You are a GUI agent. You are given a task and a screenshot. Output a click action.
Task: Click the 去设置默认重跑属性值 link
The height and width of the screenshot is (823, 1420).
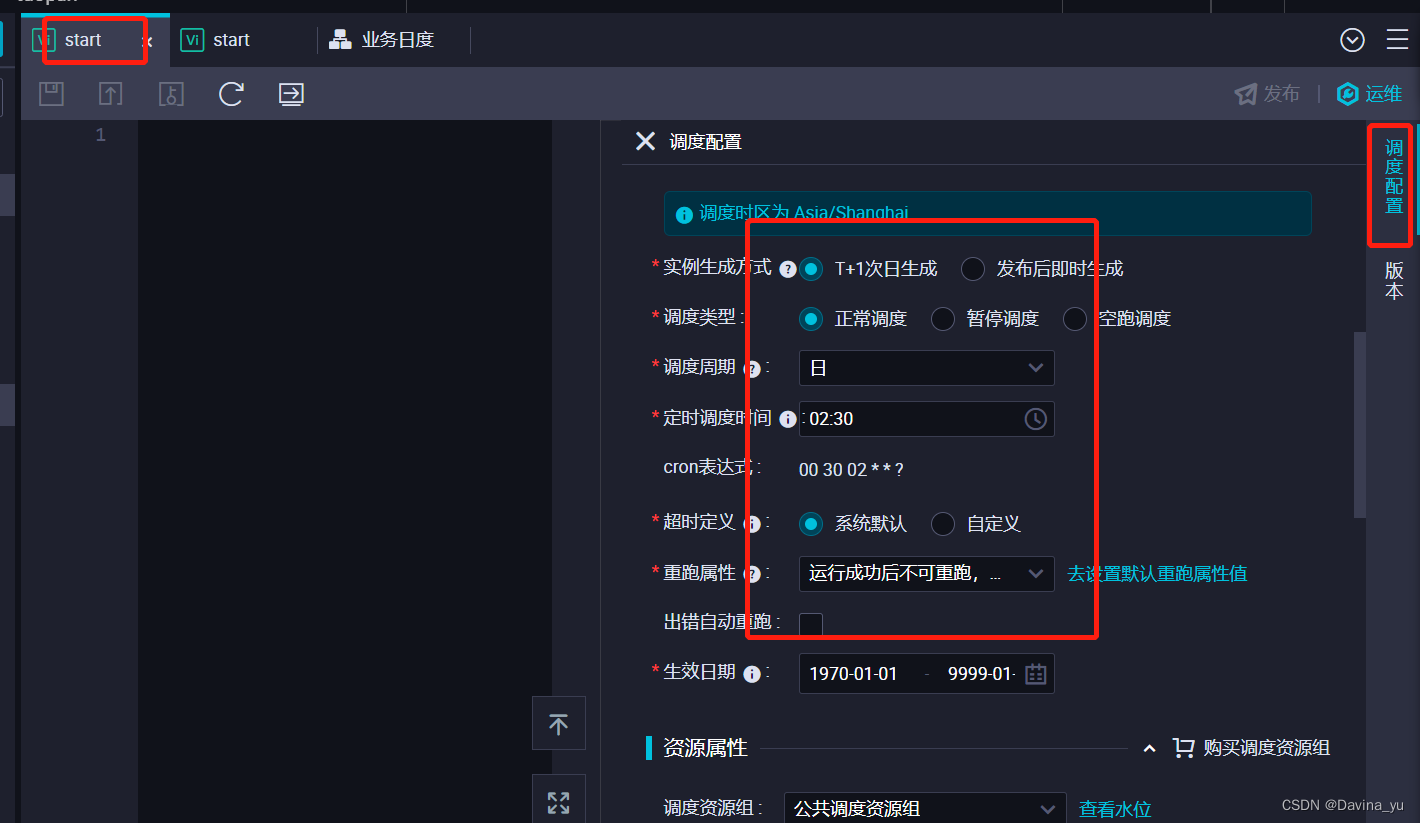pos(1156,573)
